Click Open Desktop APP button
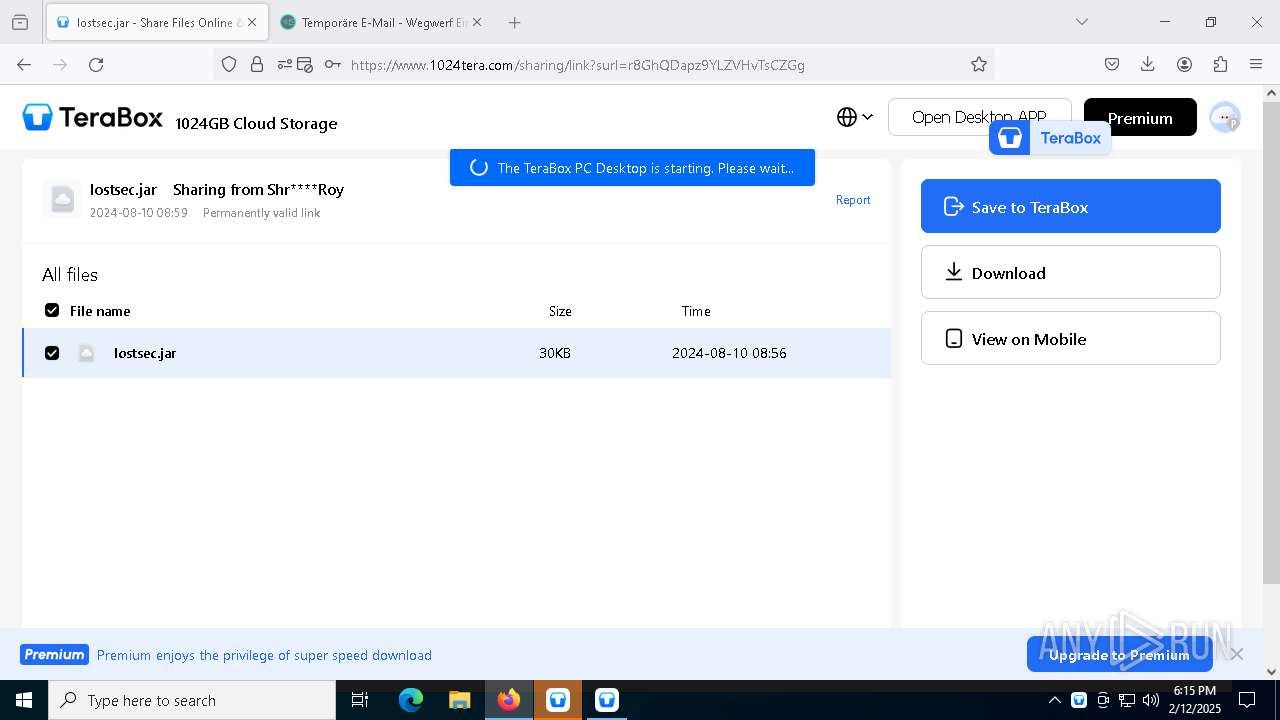This screenshot has height=720, width=1280. [x=979, y=117]
